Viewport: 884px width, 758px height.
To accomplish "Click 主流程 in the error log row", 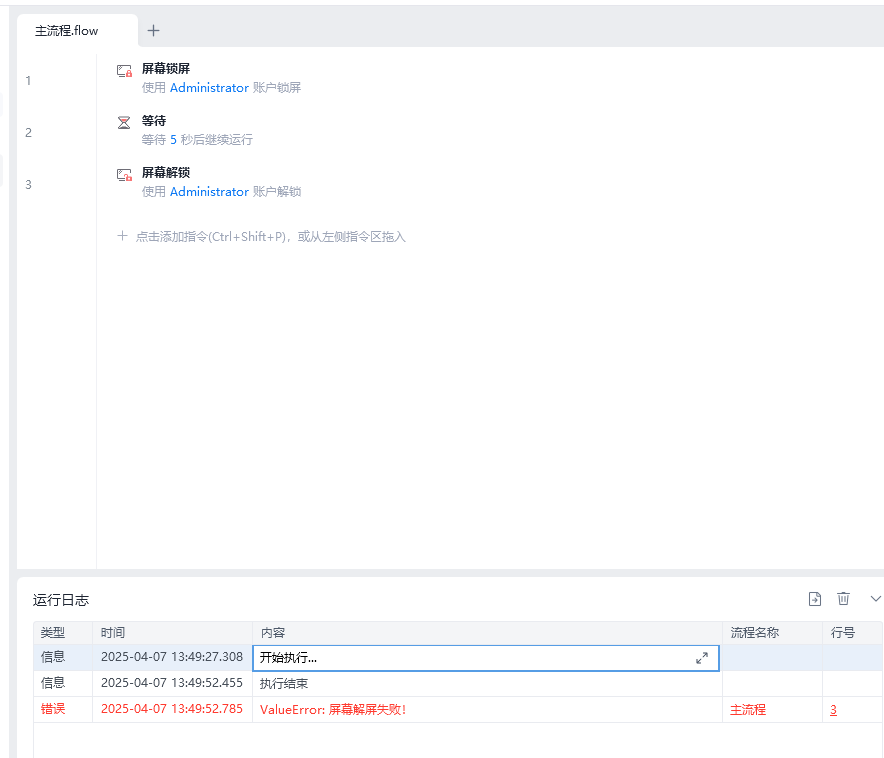I will (748, 710).
